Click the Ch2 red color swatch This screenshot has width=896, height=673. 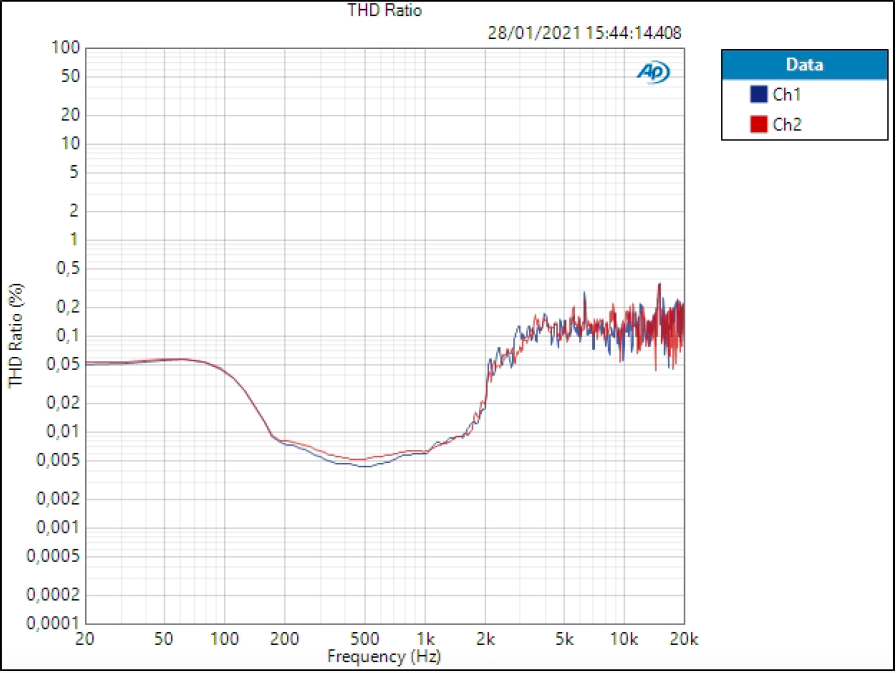[x=758, y=124]
